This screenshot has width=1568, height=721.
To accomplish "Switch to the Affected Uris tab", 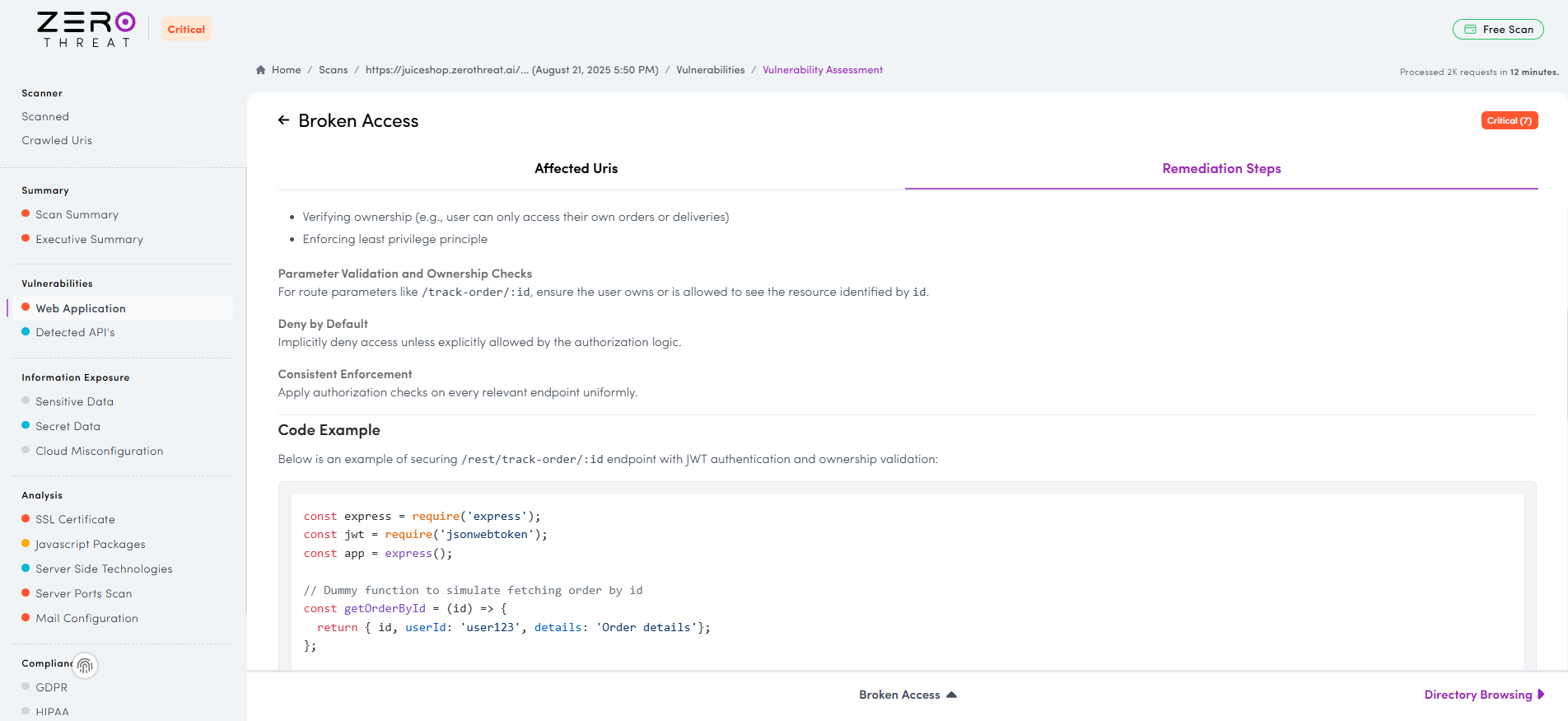I will (576, 168).
